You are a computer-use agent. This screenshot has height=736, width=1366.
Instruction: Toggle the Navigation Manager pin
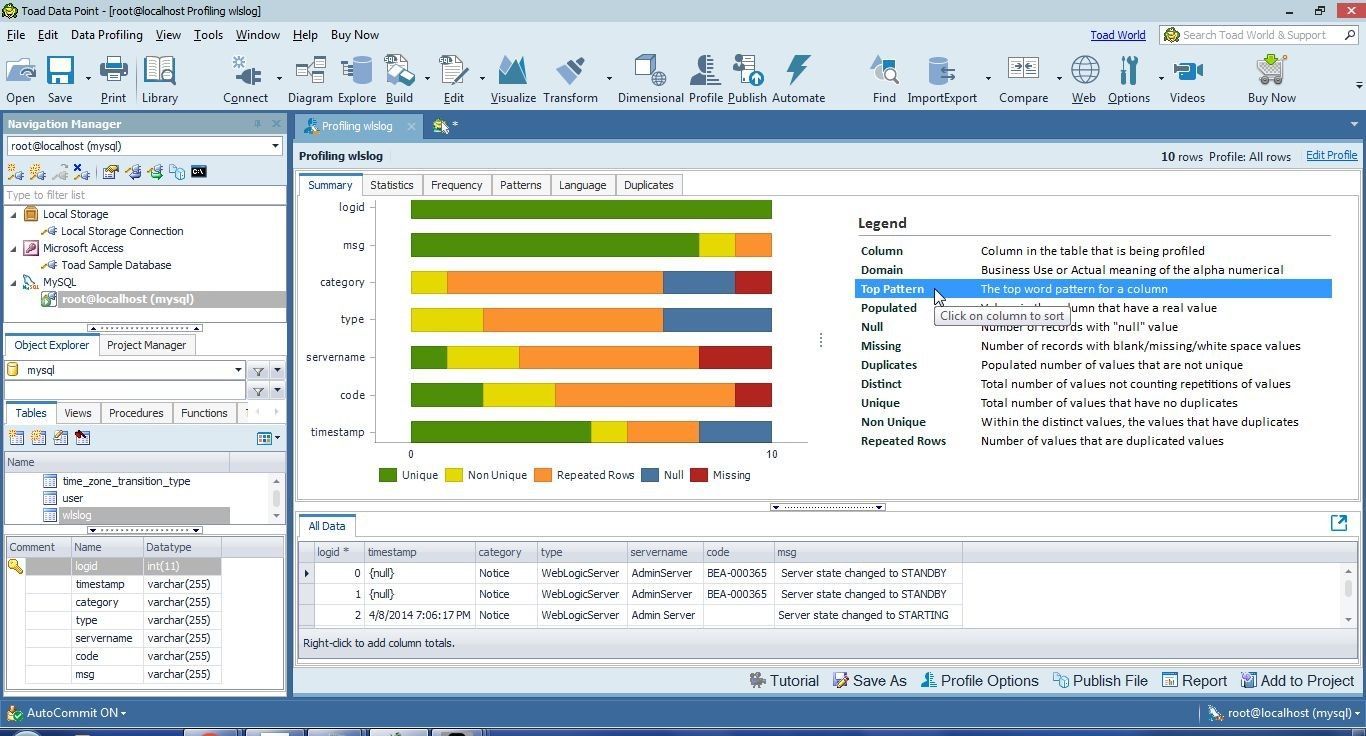(258, 124)
